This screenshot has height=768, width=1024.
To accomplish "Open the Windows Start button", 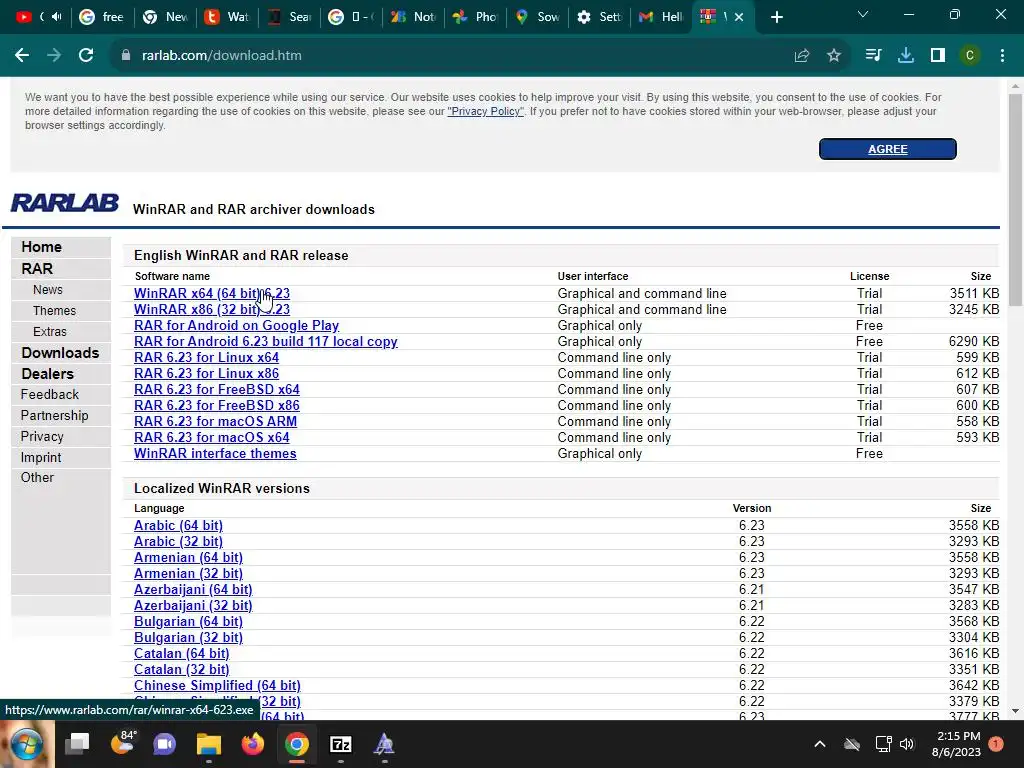I will pos(27,744).
